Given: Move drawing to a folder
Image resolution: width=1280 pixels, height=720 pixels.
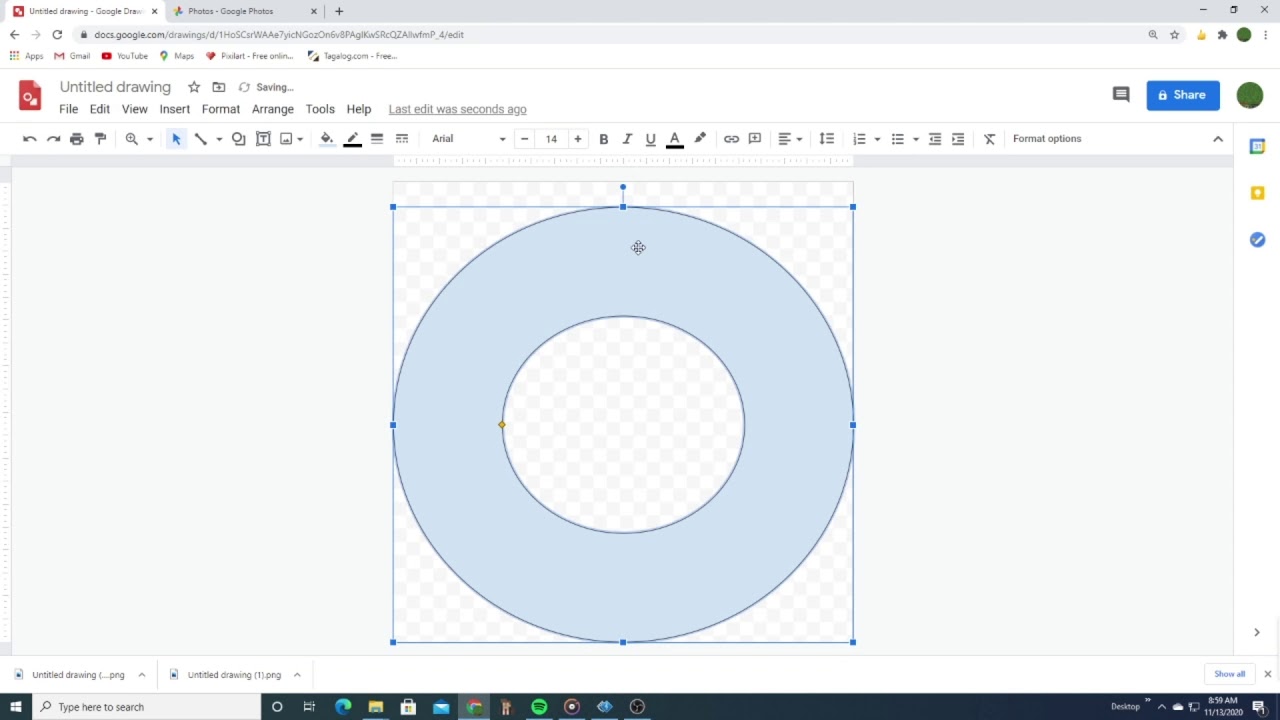Looking at the screenshot, I should click(x=219, y=87).
